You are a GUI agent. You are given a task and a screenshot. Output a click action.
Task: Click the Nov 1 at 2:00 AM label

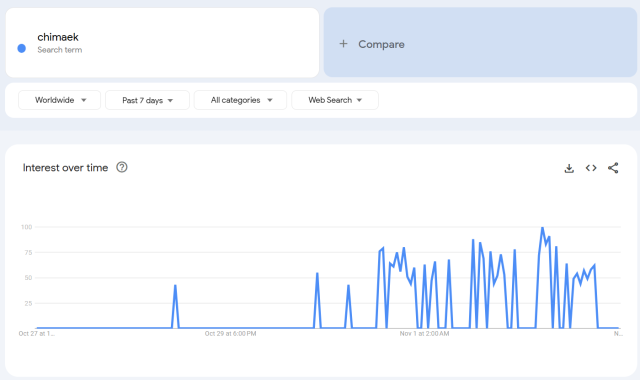[x=424, y=333]
